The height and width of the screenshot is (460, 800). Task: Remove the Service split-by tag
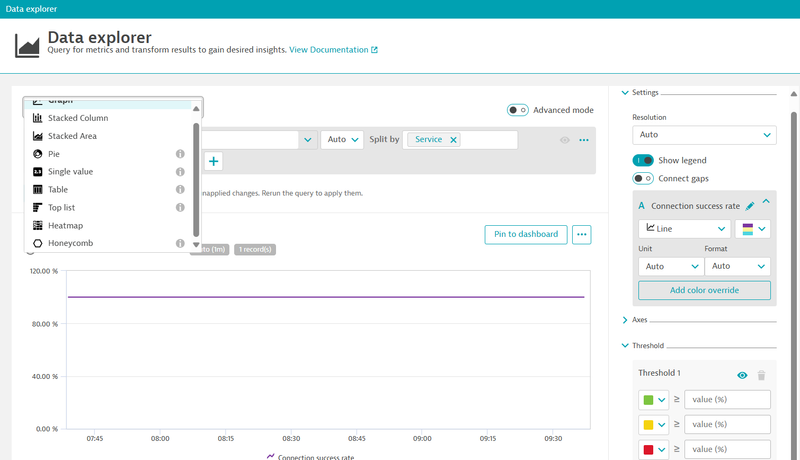(454, 140)
